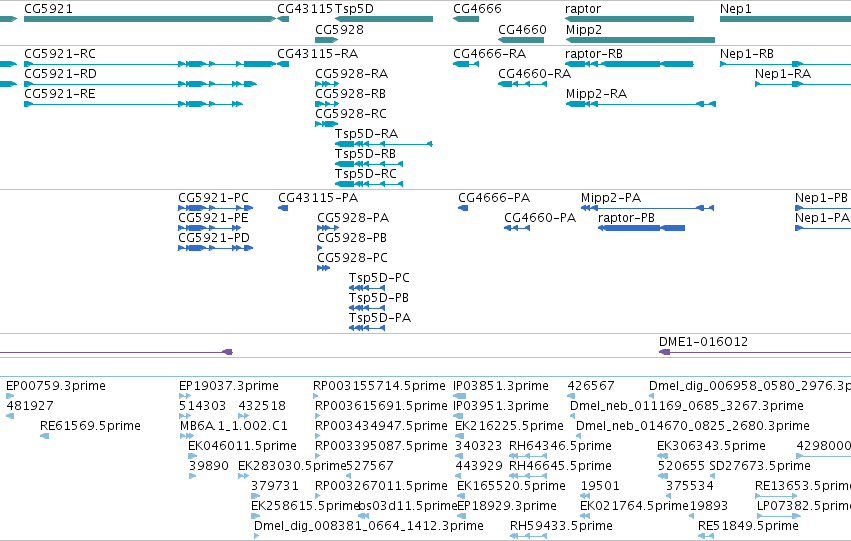Click the CG5928 gene label

pos(339,29)
